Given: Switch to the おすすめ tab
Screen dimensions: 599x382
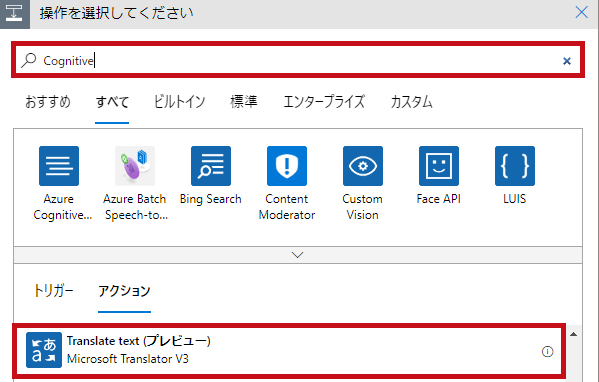Looking at the screenshot, I should tap(48, 102).
